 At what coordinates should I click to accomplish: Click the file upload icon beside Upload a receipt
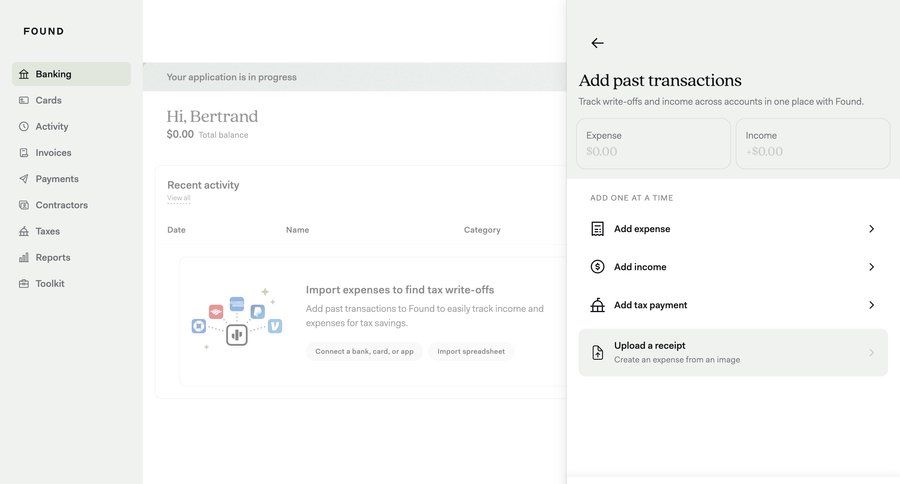pos(598,353)
